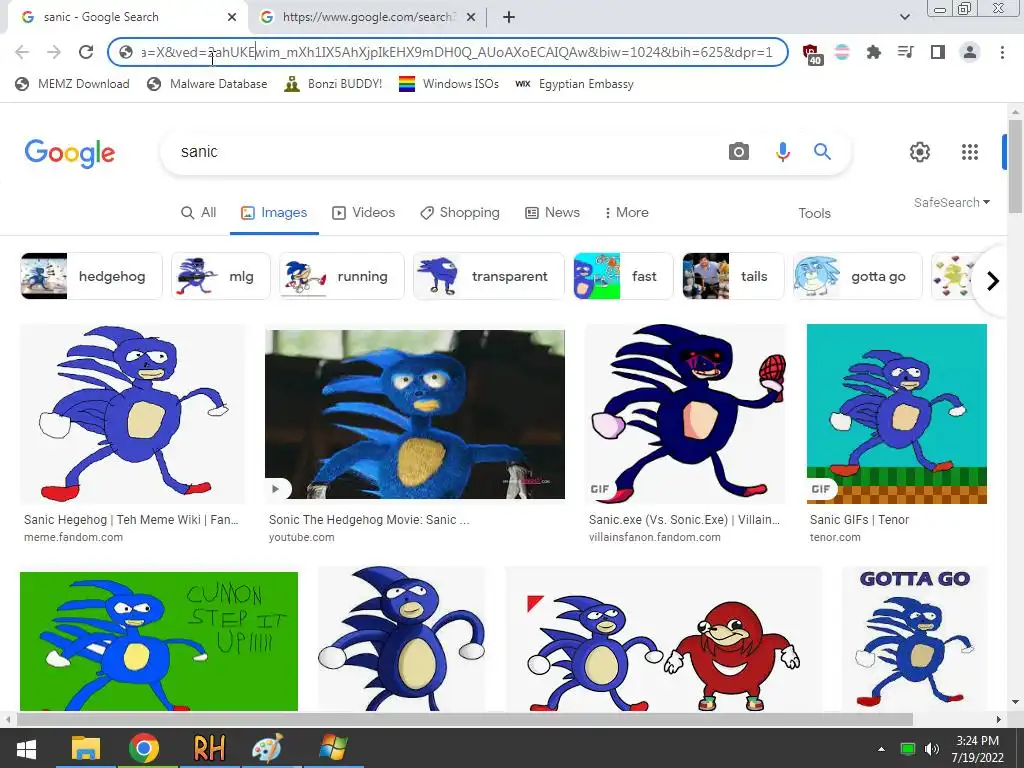Viewport: 1024px width, 768px height.
Task: Open the Bonzi BUDDY! bookmark
Action: [x=333, y=84]
